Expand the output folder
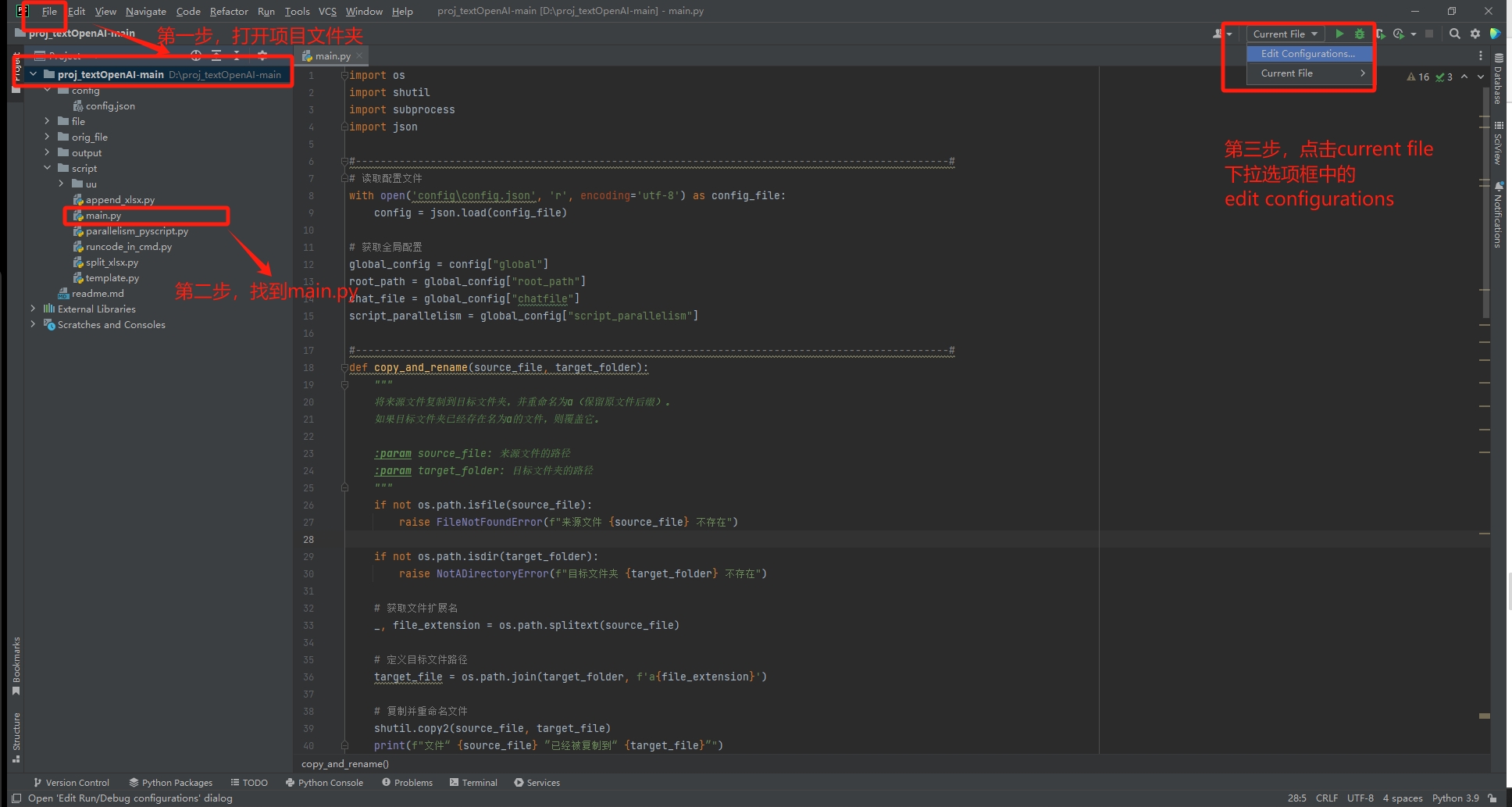Screen dimensions: 1512x807 pyautogui.click(x=48, y=152)
